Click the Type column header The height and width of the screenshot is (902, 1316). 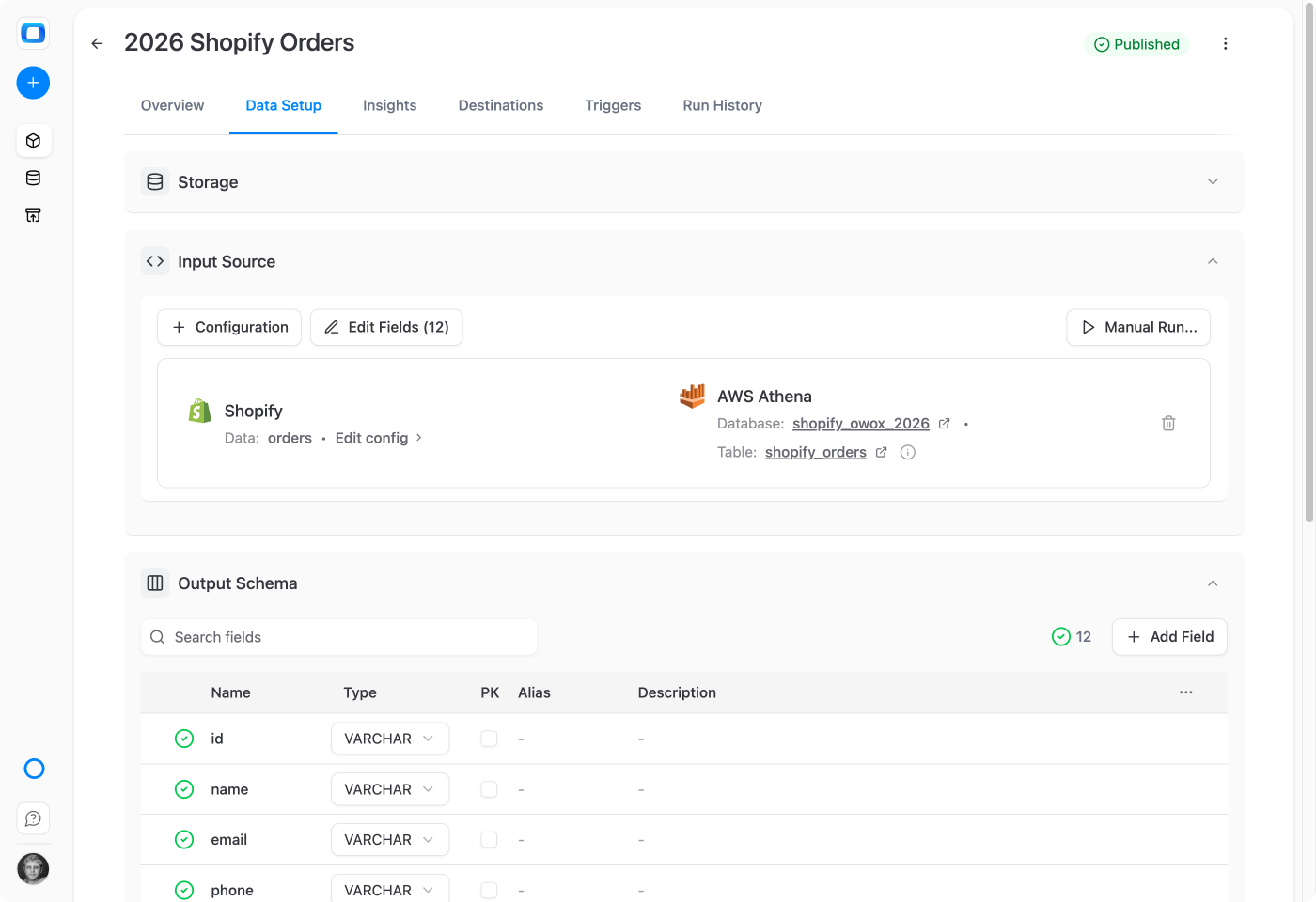(x=360, y=692)
